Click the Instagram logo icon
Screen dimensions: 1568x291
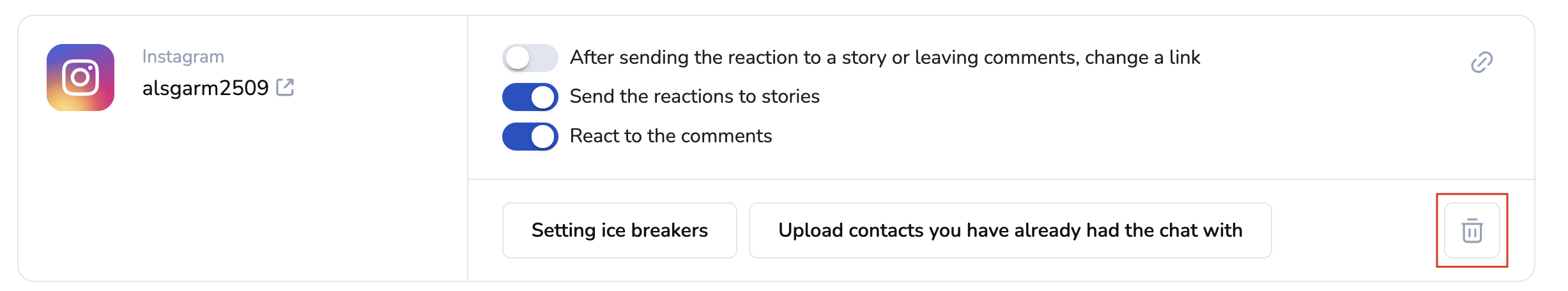click(x=81, y=78)
